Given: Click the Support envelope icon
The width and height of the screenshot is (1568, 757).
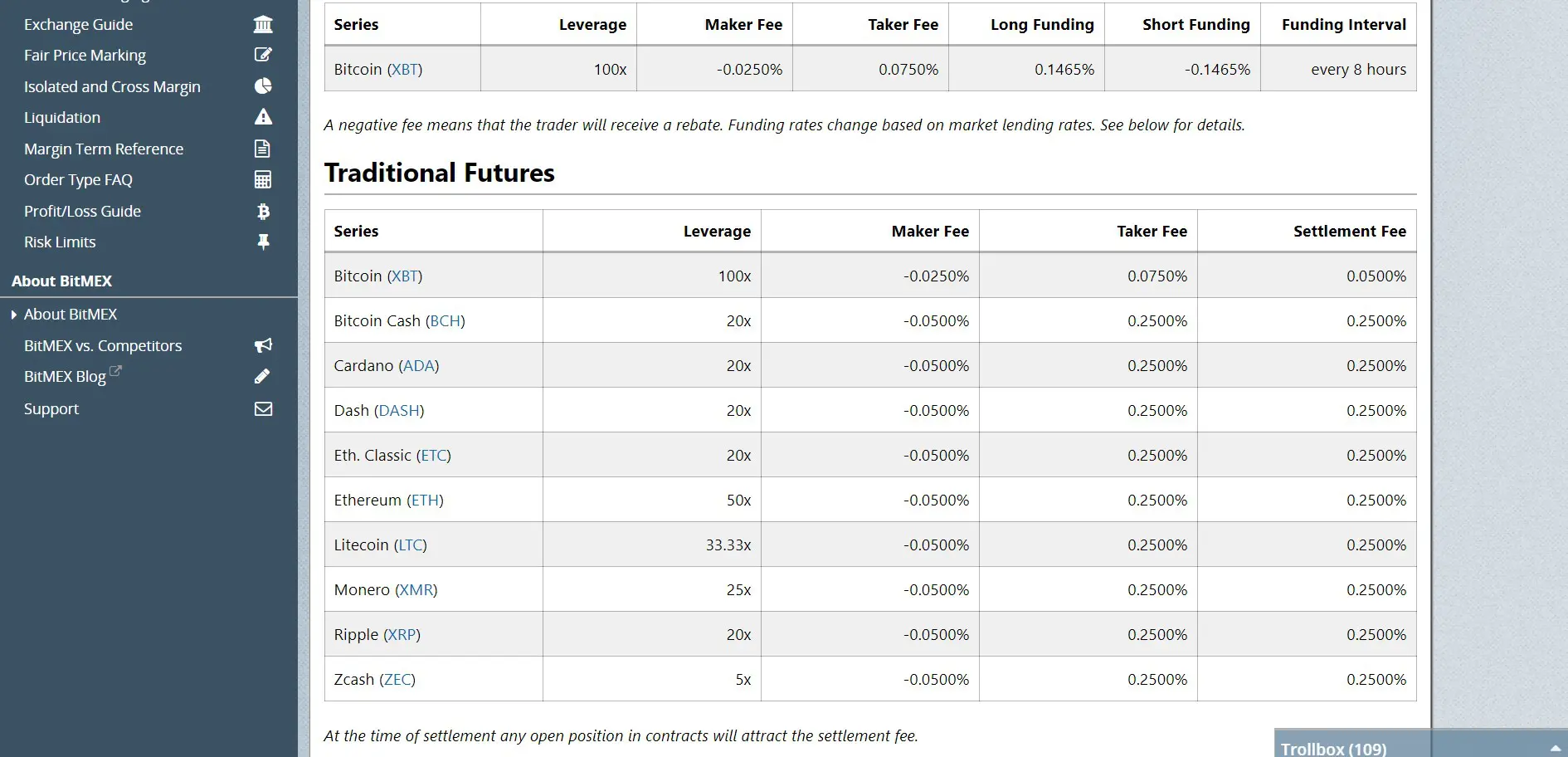Looking at the screenshot, I should [263, 408].
